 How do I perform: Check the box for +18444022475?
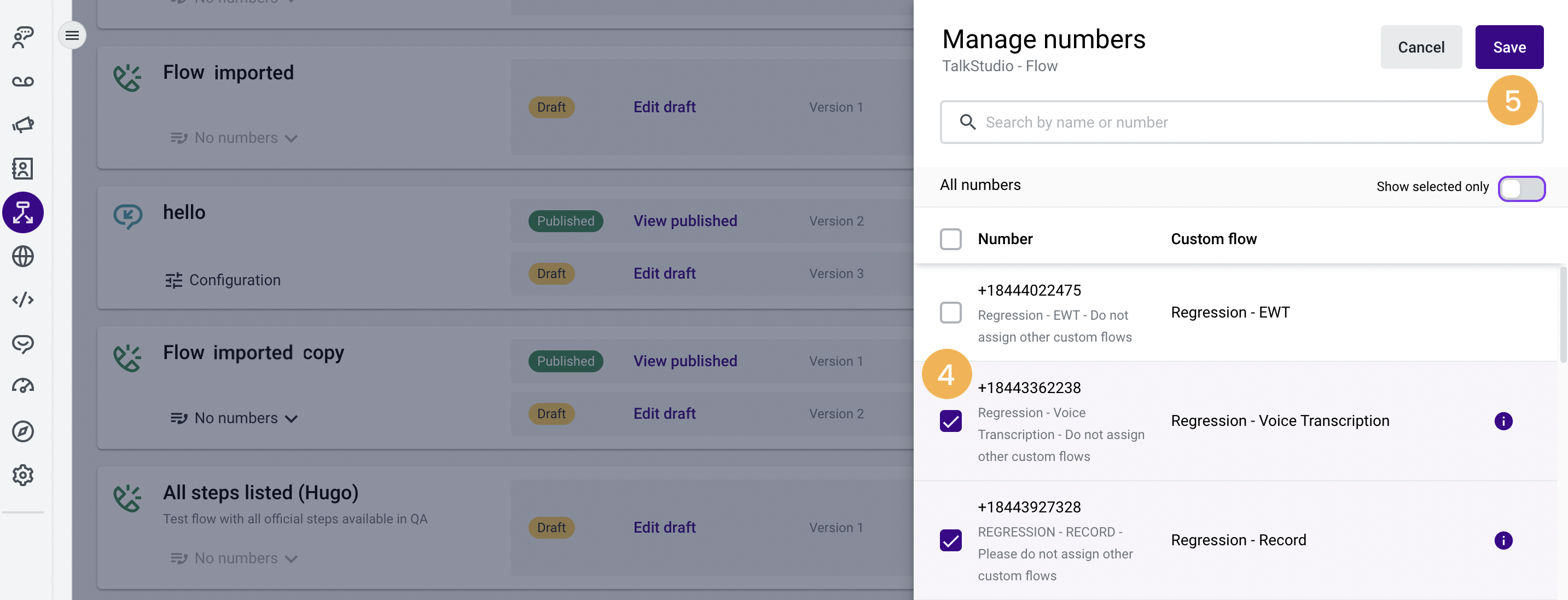coord(950,313)
